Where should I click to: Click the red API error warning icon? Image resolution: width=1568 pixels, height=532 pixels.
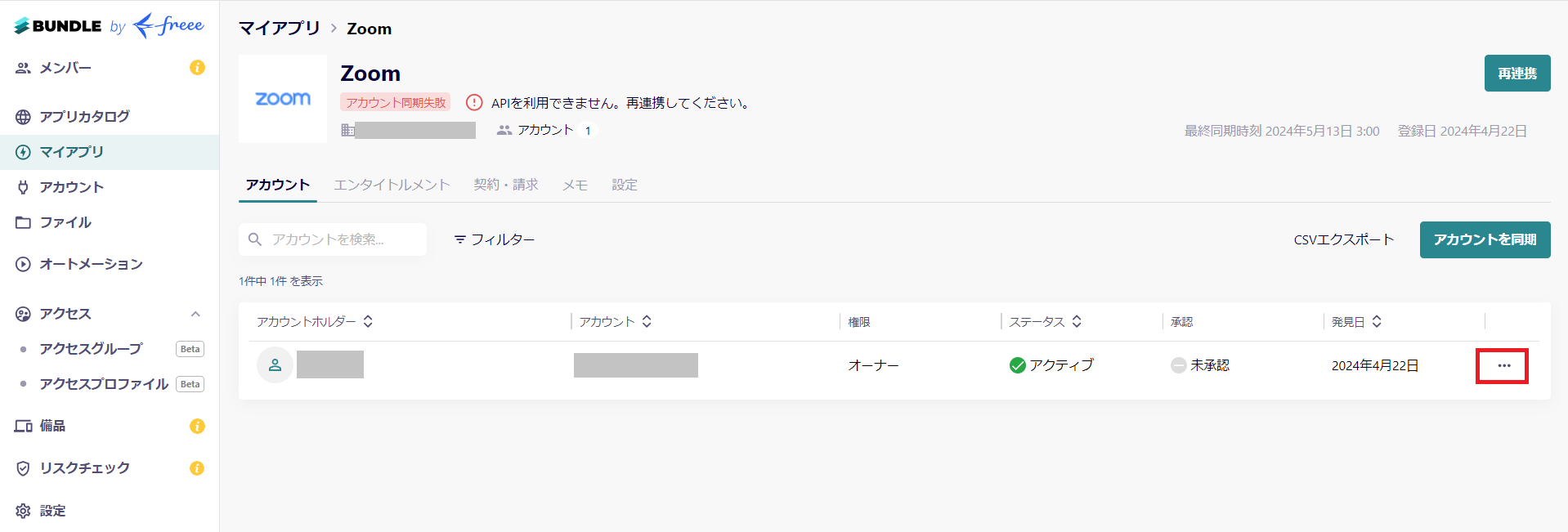click(x=474, y=102)
